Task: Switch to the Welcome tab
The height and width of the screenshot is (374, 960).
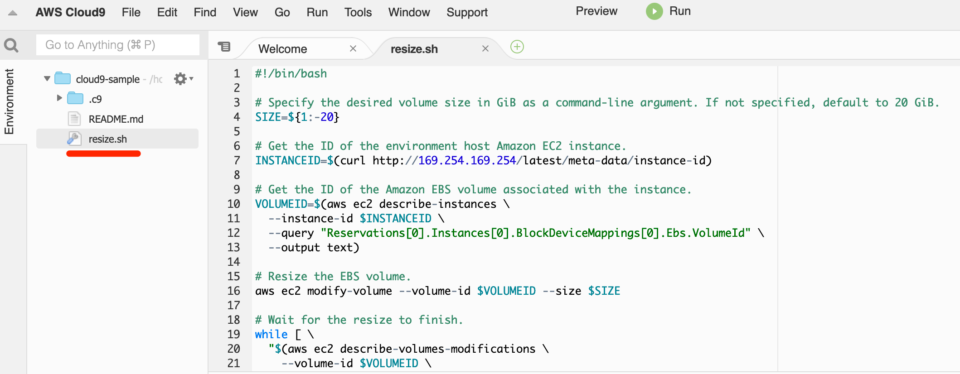Action: pyautogui.click(x=282, y=49)
